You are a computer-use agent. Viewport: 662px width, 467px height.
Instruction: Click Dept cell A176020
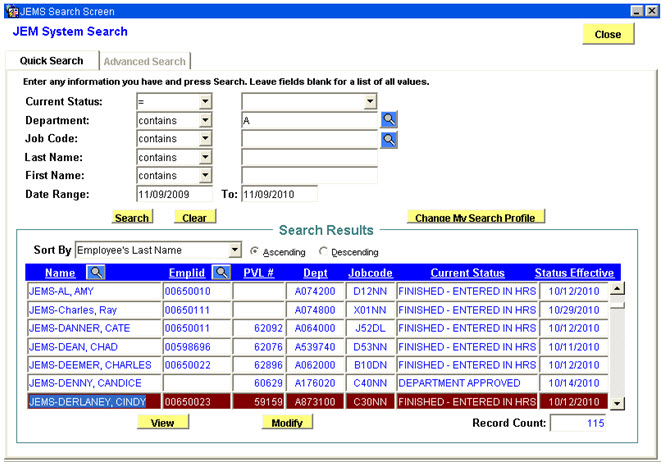coord(315,383)
